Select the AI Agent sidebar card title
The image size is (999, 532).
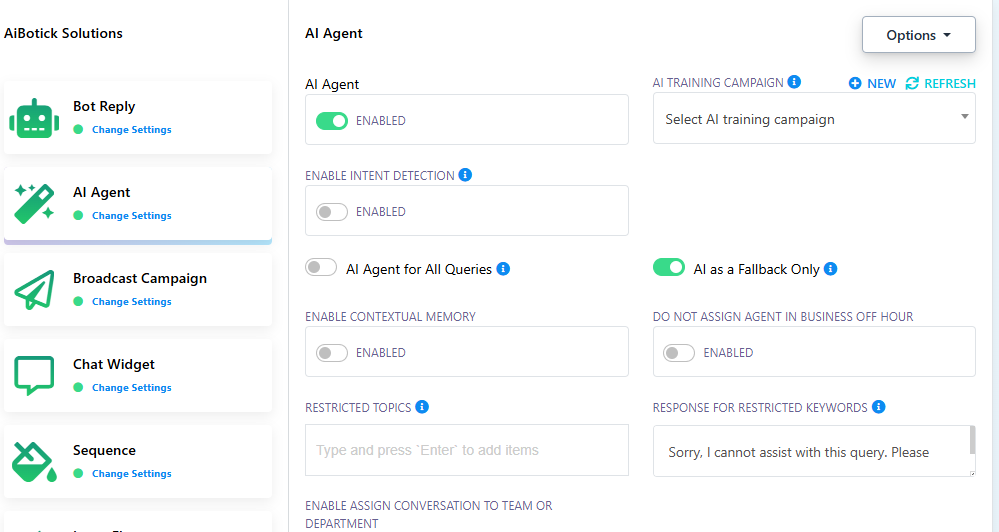(x=101, y=192)
